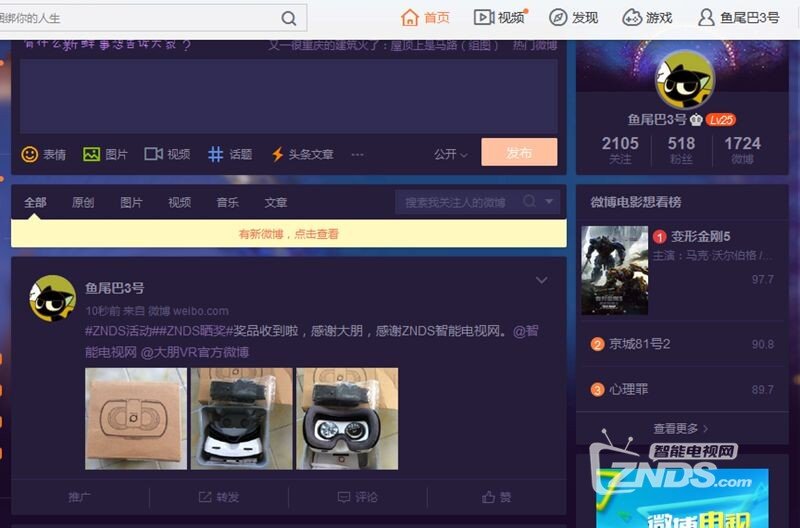
Task: Select the 全部 feed tab
Action: tap(35, 203)
